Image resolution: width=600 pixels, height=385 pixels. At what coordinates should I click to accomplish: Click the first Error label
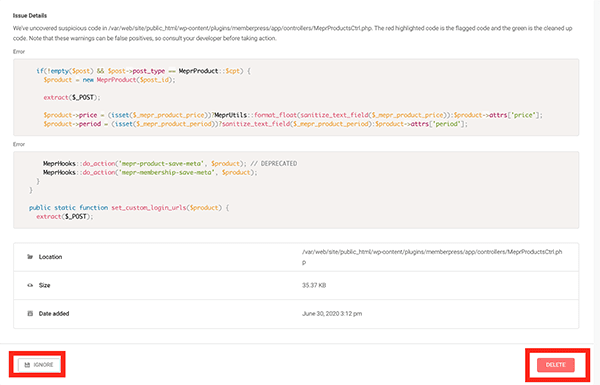(19, 52)
